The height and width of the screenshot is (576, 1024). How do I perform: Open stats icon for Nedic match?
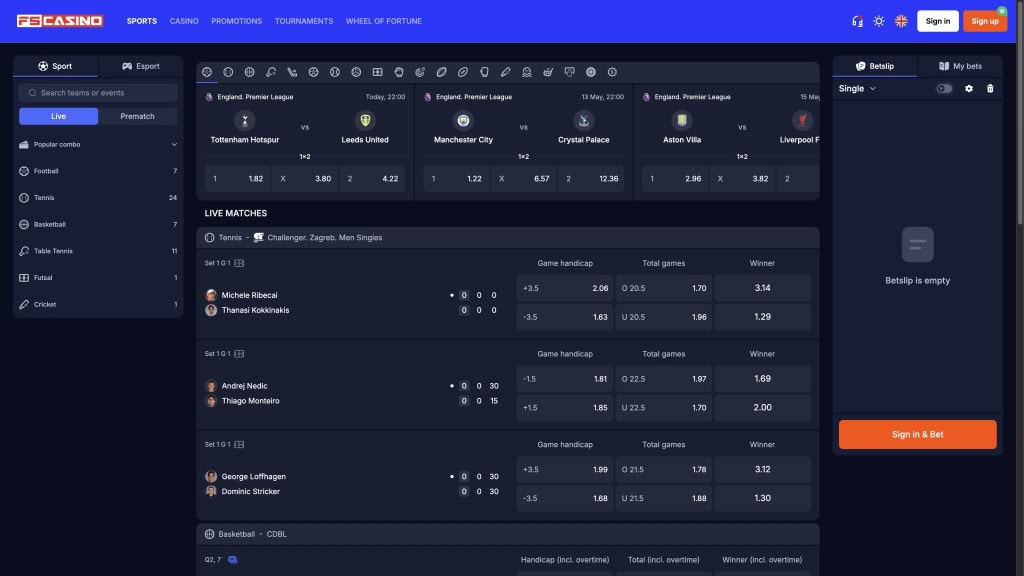[239, 354]
